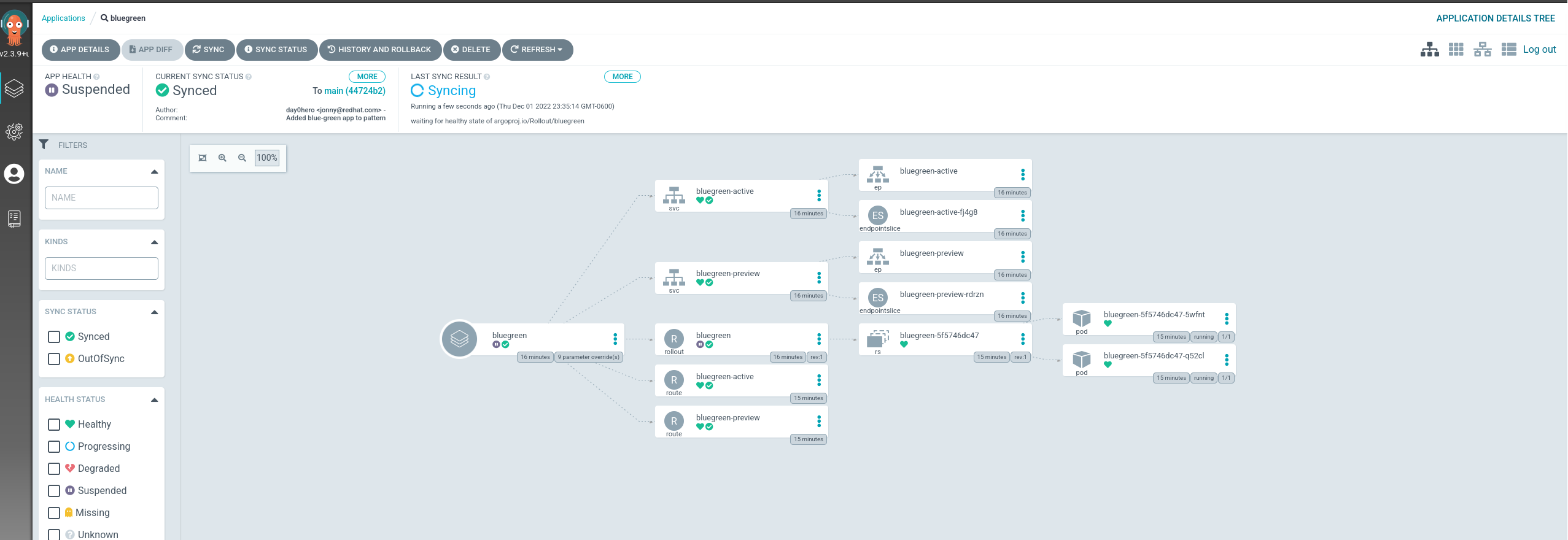Open menu for bluegreen rollout node

(819, 339)
